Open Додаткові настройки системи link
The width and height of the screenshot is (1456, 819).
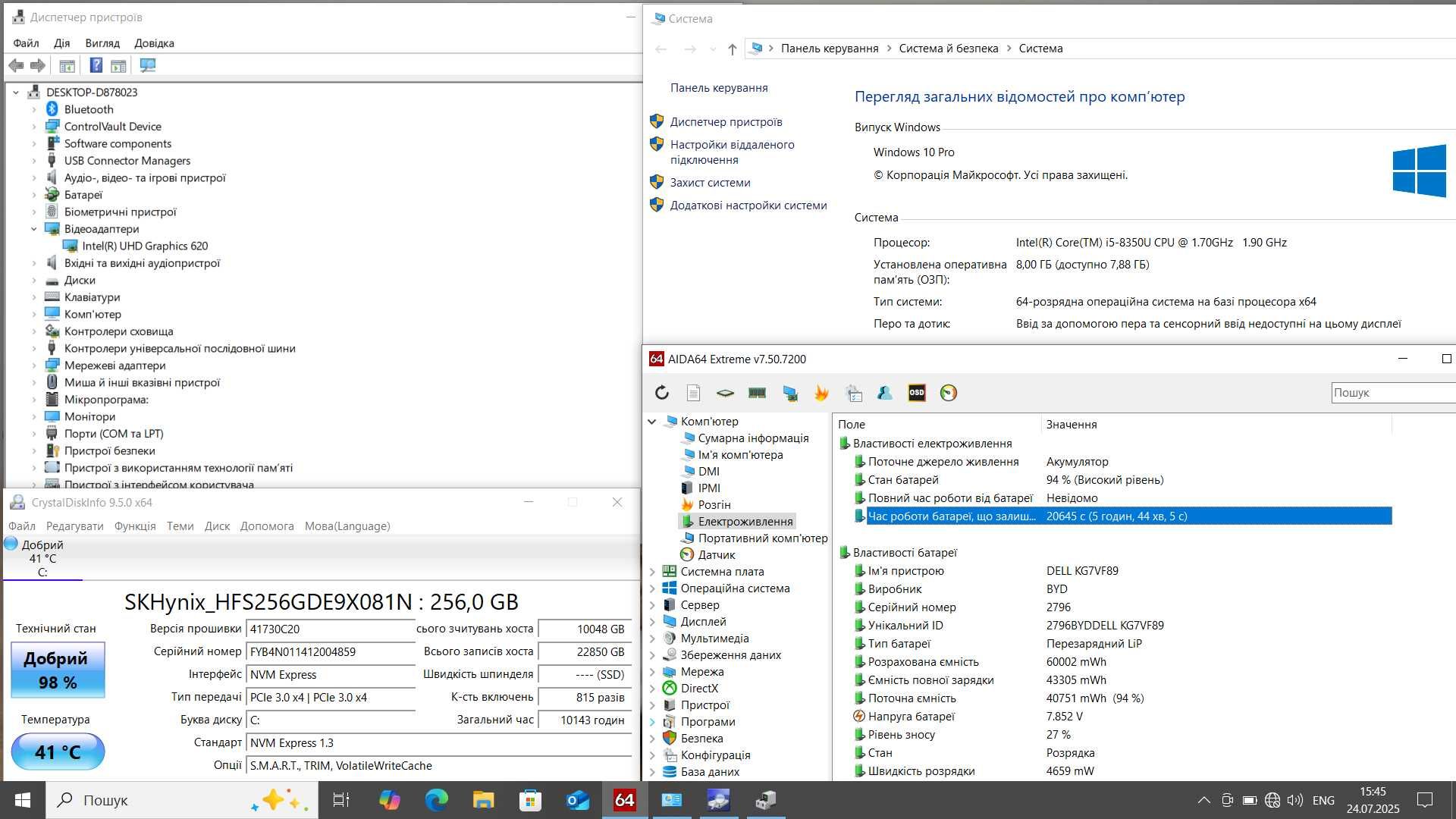748,206
